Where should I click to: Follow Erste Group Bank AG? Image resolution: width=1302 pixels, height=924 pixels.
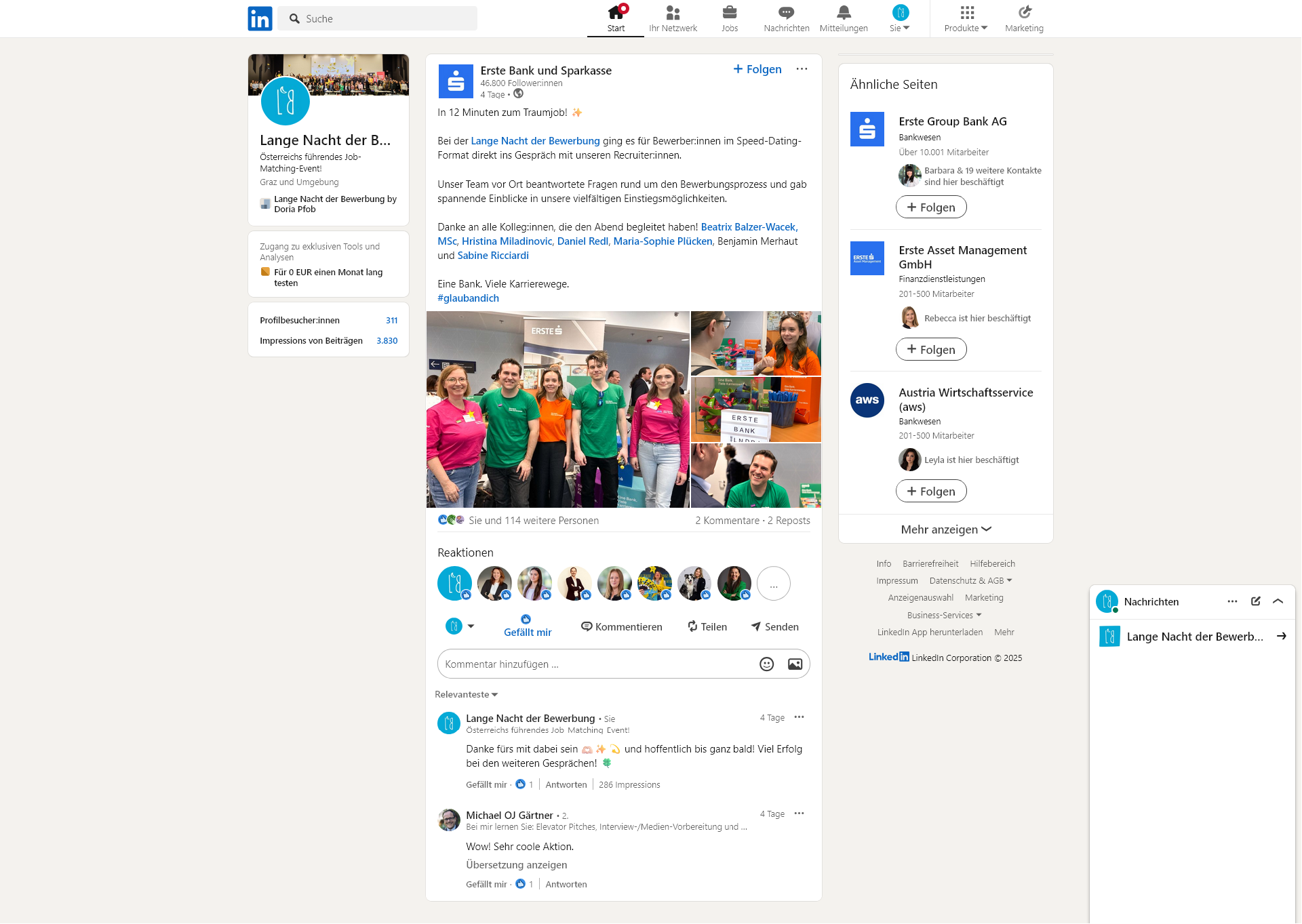(x=931, y=207)
